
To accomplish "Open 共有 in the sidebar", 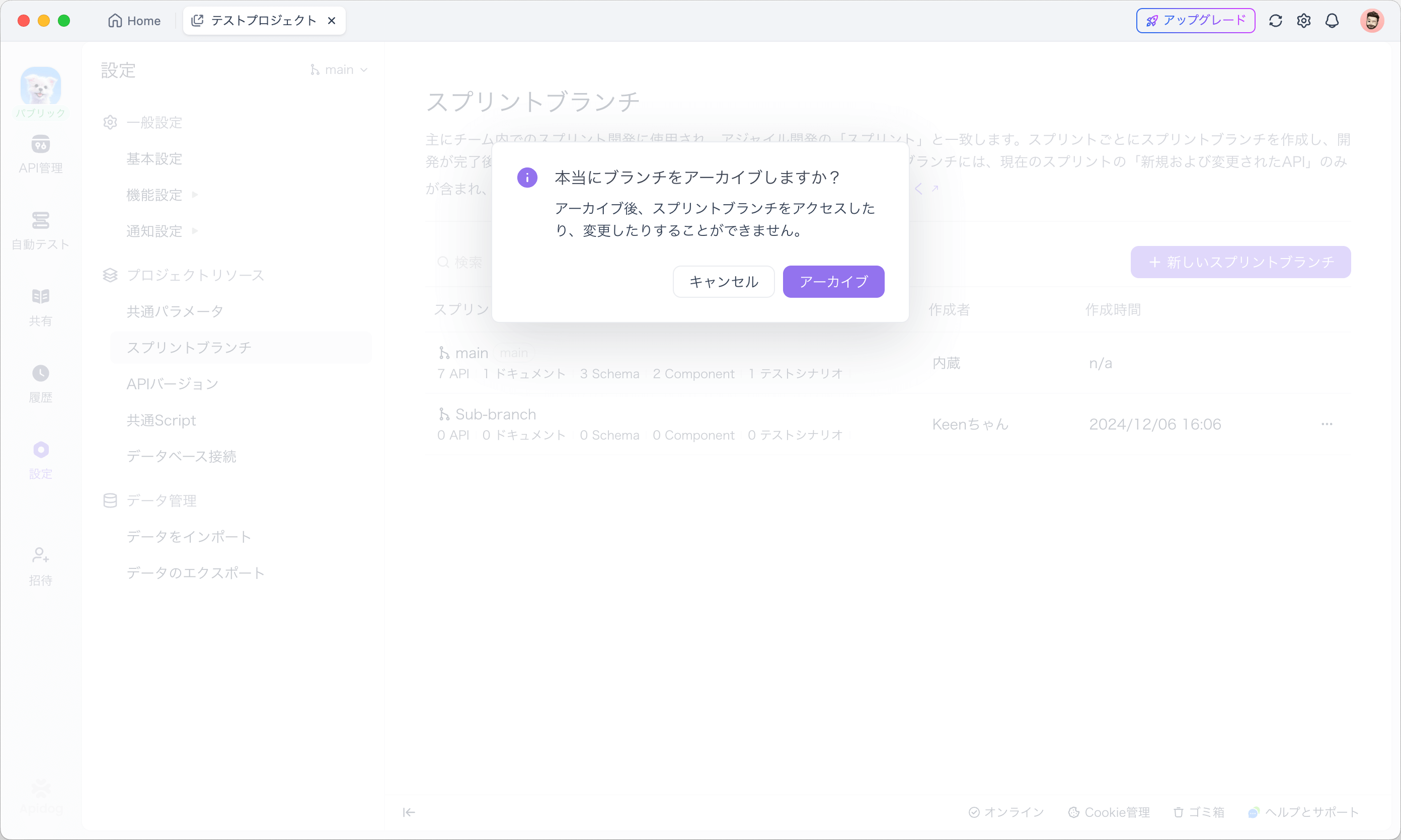I will pyautogui.click(x=40, y=307).
